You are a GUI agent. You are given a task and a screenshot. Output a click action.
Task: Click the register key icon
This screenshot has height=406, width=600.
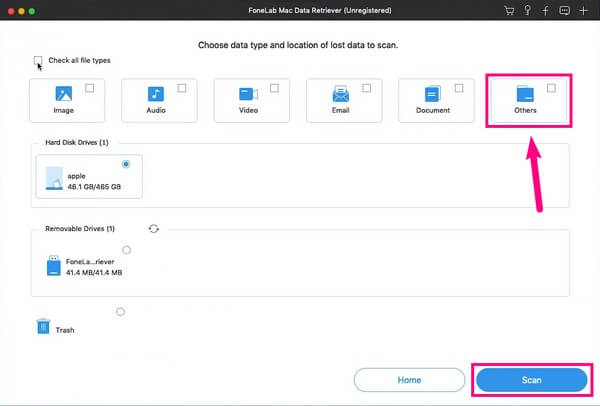tap(528, 10)
